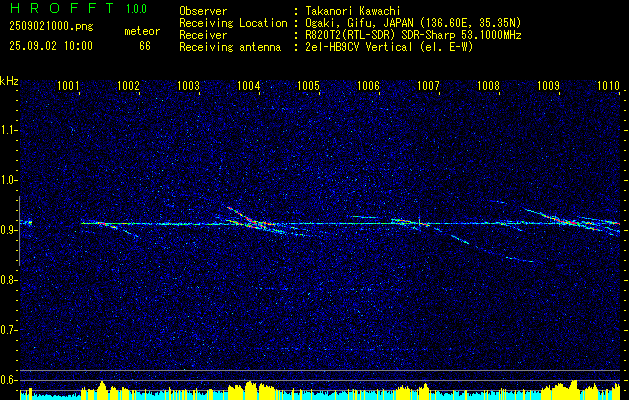Click the 1006 time marker

[x=369, y=86]
